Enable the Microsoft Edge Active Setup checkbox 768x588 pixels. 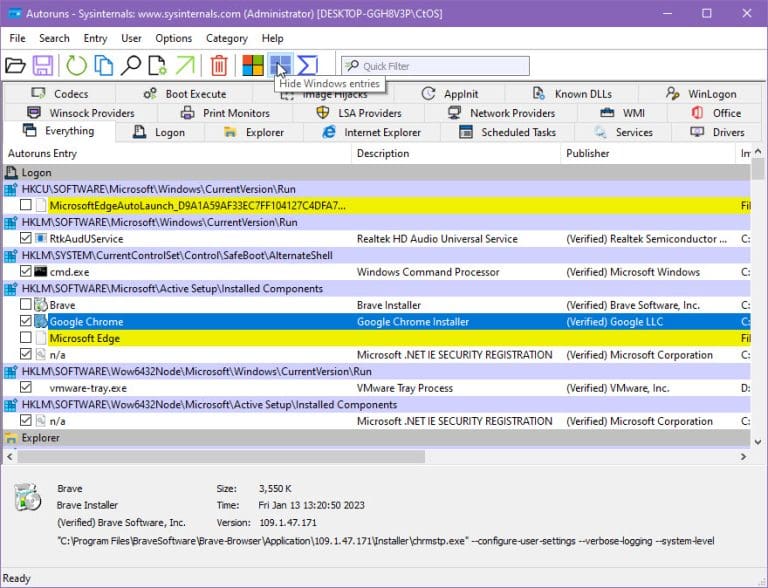(26, 338)
